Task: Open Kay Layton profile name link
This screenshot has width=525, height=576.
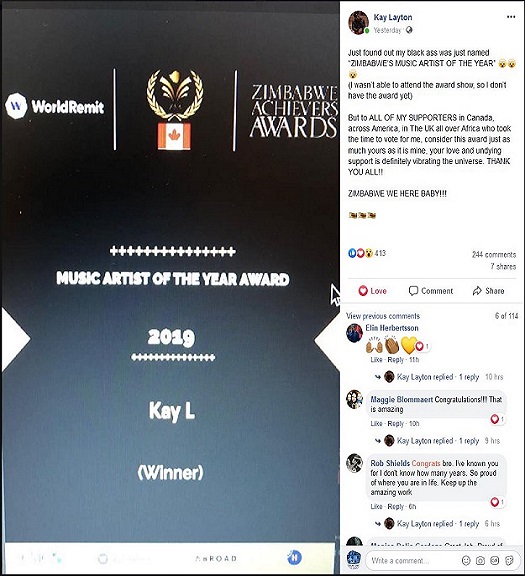Action: [393, 17]
